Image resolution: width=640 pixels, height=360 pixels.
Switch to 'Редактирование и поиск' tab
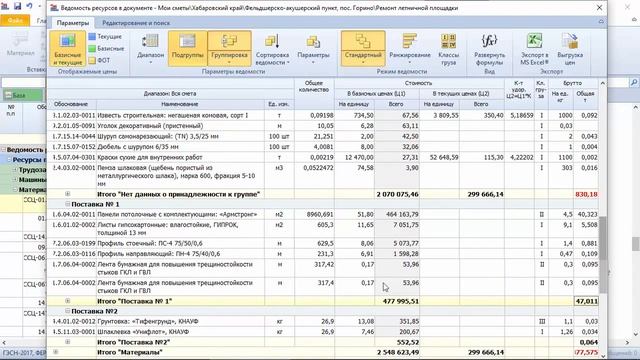coord(136,23)
